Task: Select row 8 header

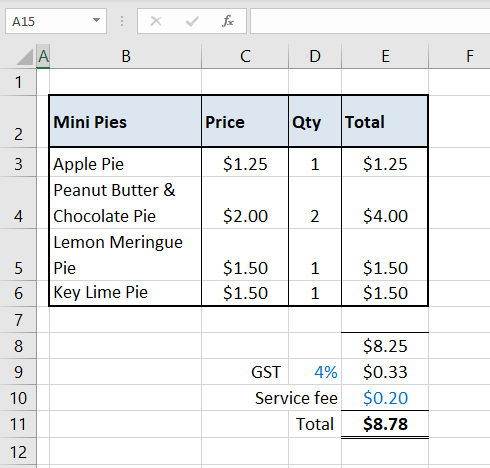Action: coord(18,346)
